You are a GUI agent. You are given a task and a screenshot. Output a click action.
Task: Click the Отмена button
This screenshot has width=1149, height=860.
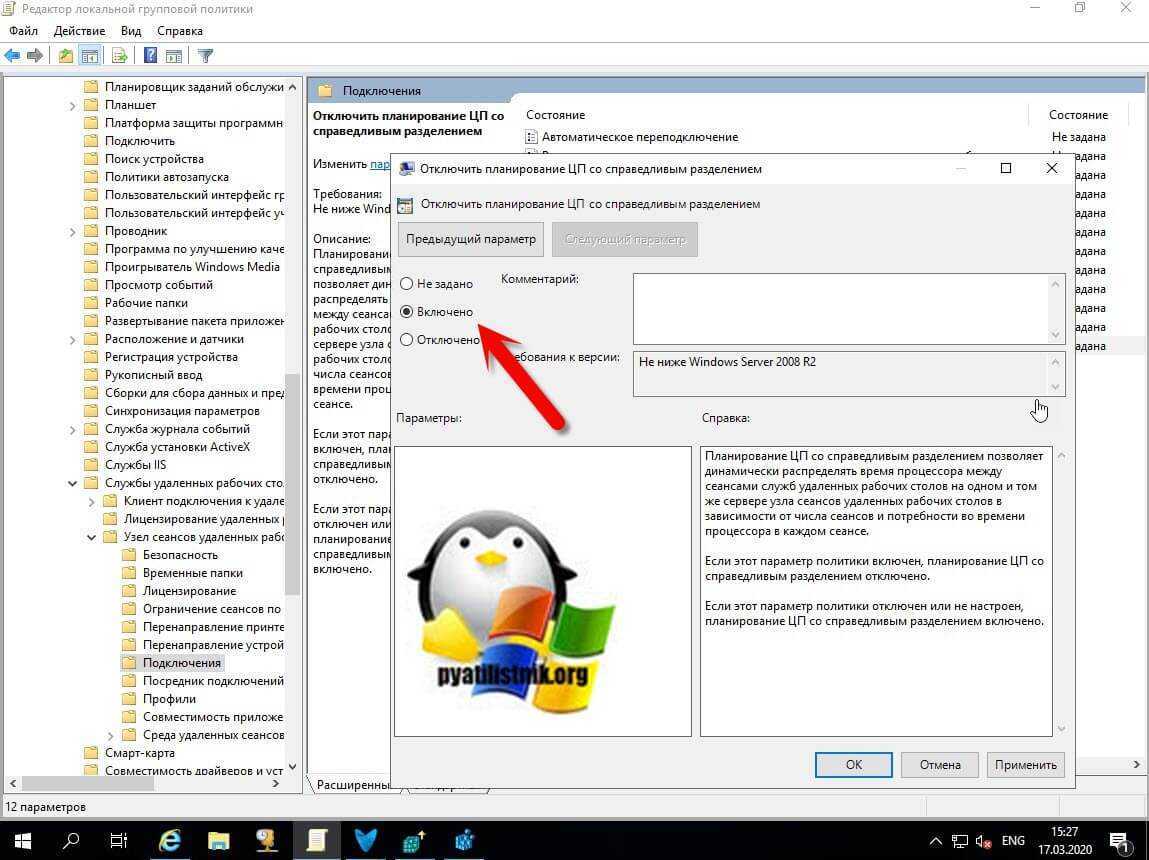click(940, 765)
